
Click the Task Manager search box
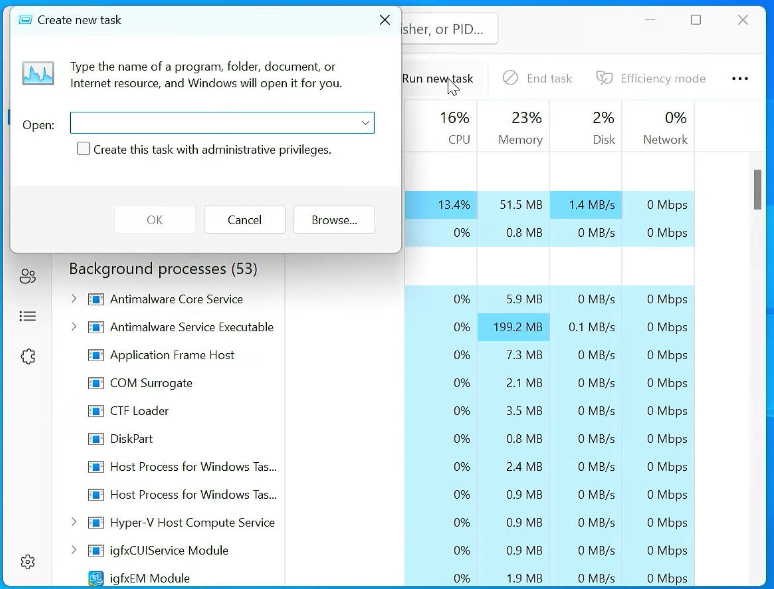click(x=449, y=29)
